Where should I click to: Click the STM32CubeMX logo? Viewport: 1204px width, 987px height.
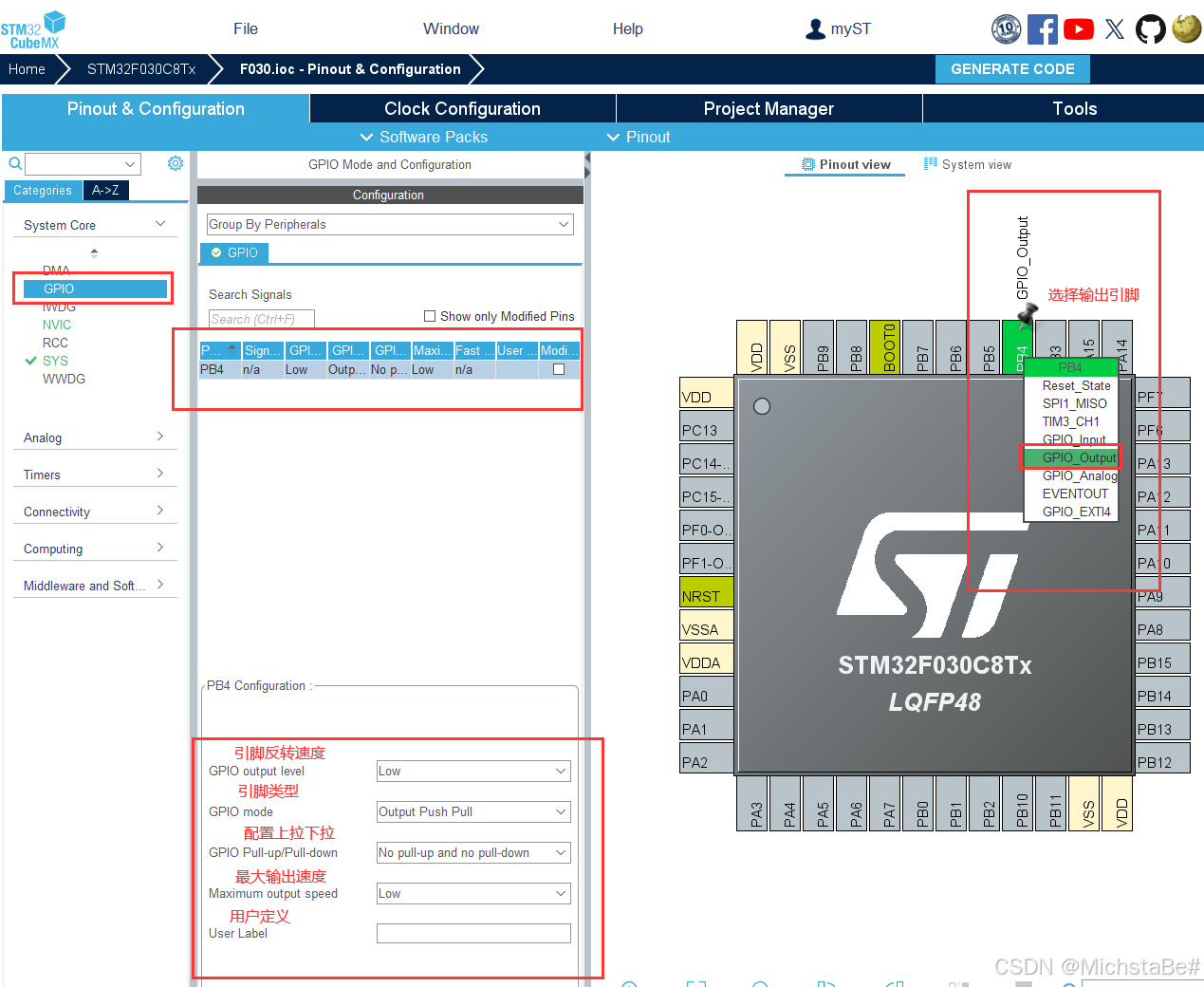coord(32,28)
